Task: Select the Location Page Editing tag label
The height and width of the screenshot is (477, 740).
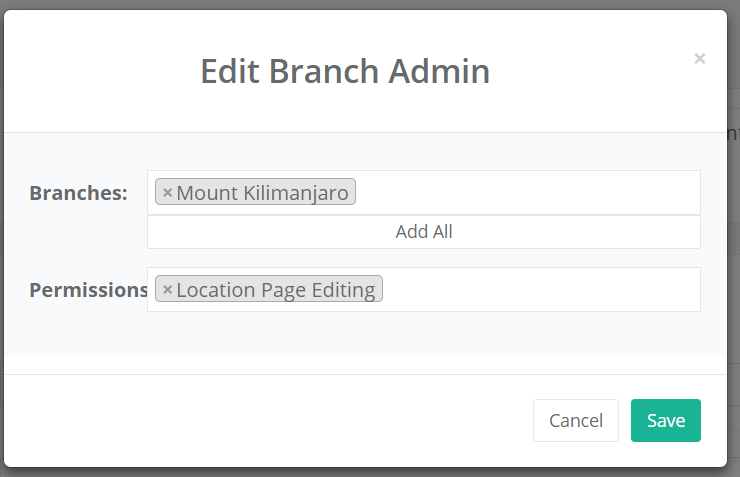Action: coord(276,290)
